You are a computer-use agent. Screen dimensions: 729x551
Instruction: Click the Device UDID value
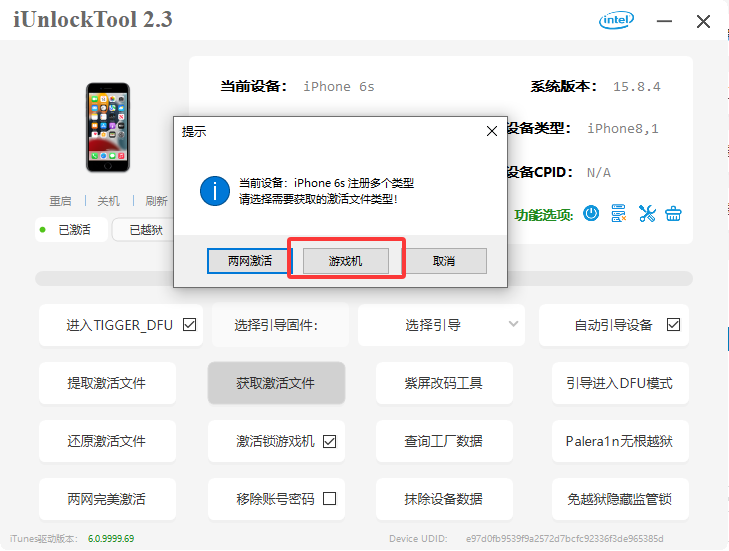564,538
